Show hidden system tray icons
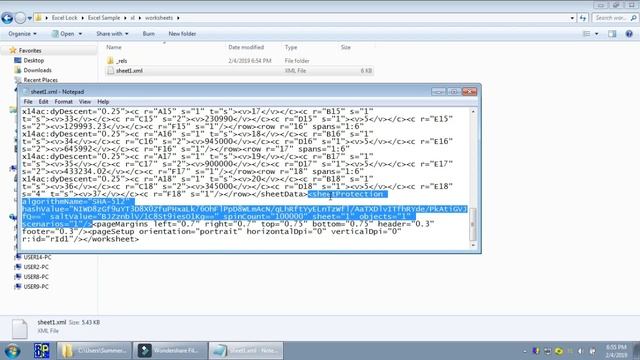 pos(524,351)
